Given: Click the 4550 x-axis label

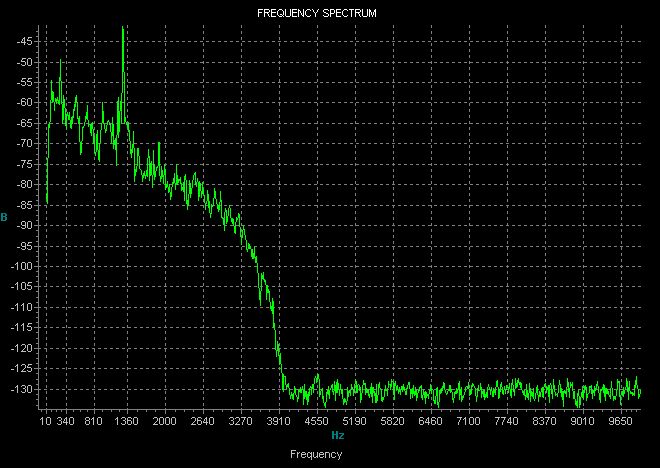Looking at the screenshot, I should [x=317, y=421].
